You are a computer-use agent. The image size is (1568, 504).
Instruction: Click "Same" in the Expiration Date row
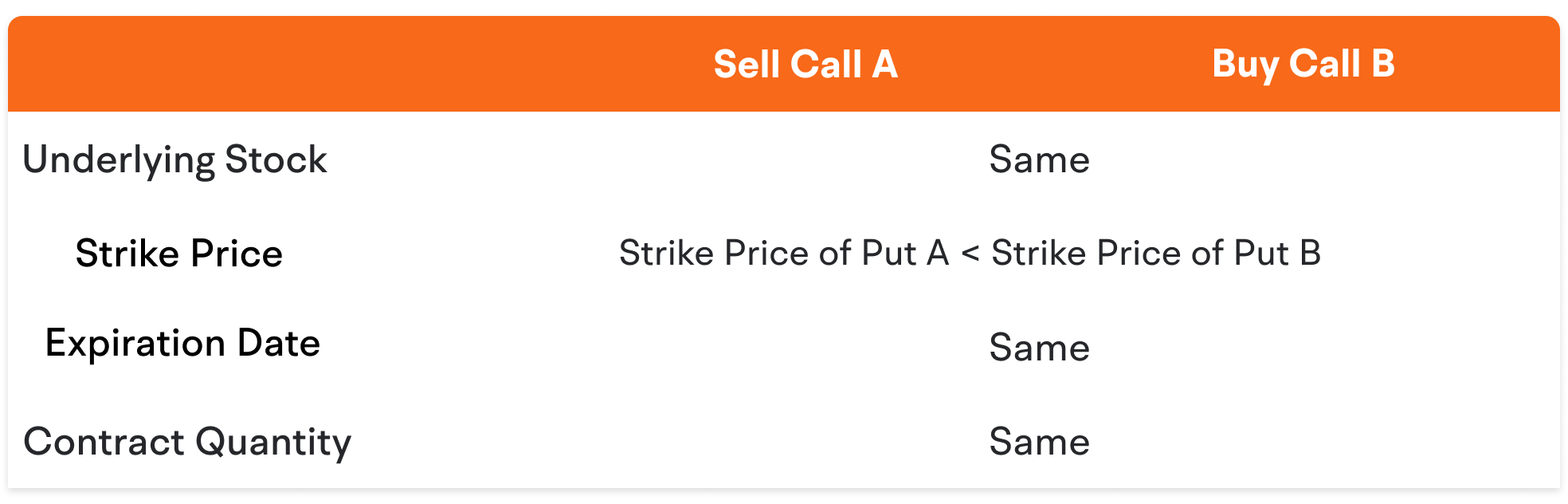[x=1039, y=348]
